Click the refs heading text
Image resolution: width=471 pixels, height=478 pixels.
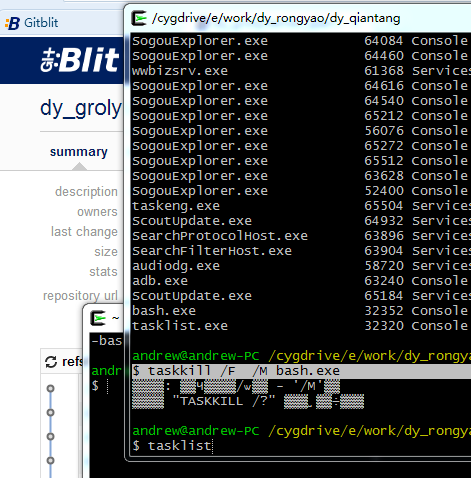tap(72, 362)
